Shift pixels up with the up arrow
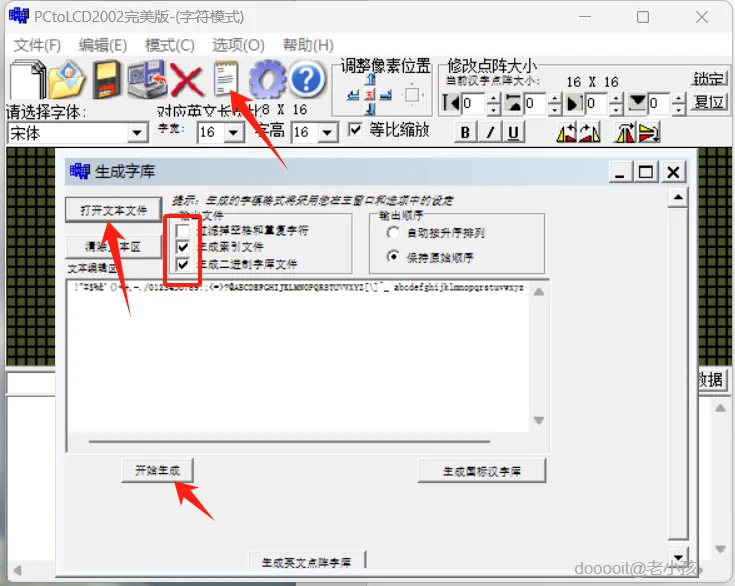Image resolution: width=735 pixels, height=586 pixels. tap(370, 80)
